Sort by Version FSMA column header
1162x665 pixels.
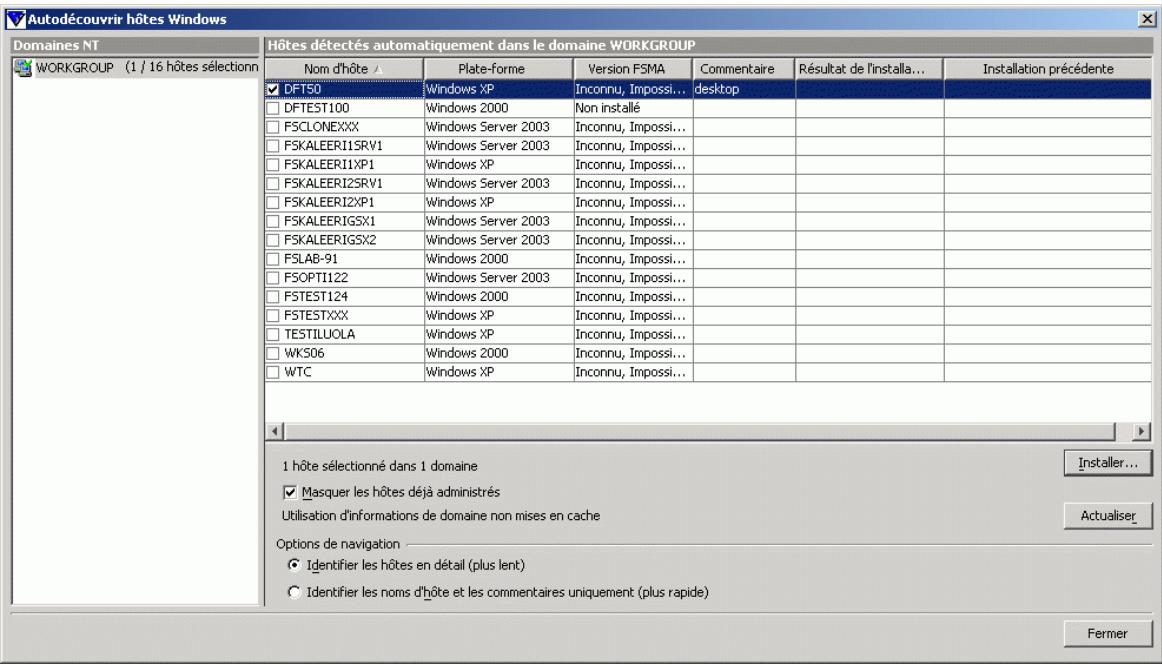[x=633, y=69]
